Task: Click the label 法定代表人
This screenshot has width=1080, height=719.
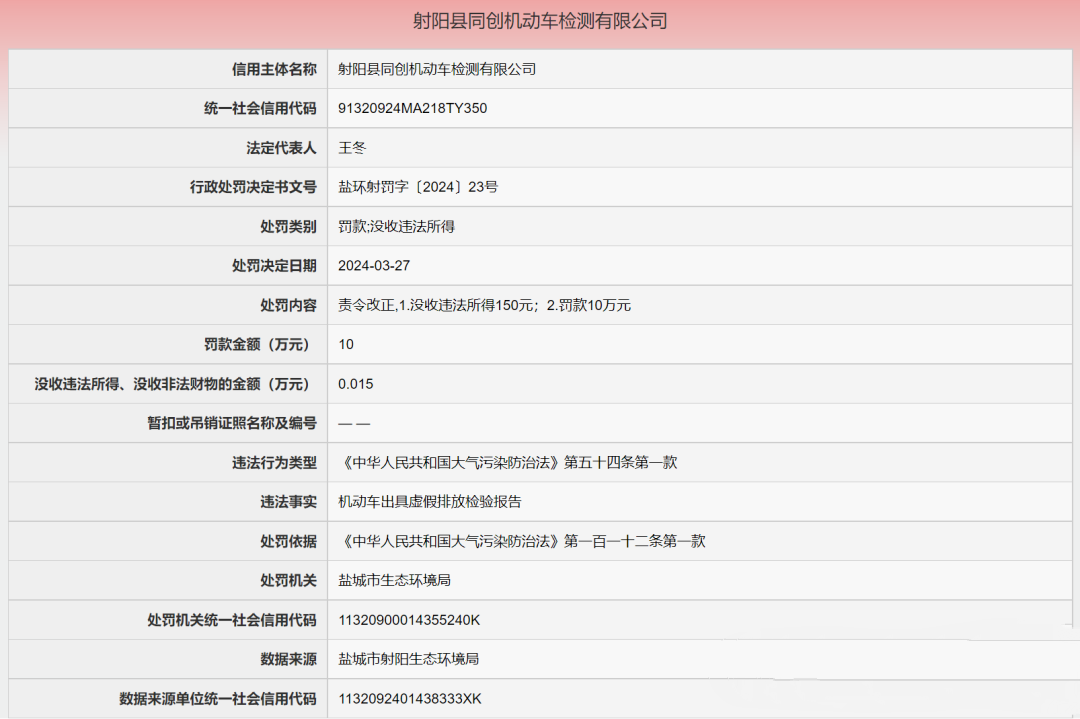Action: pos(281,147)
